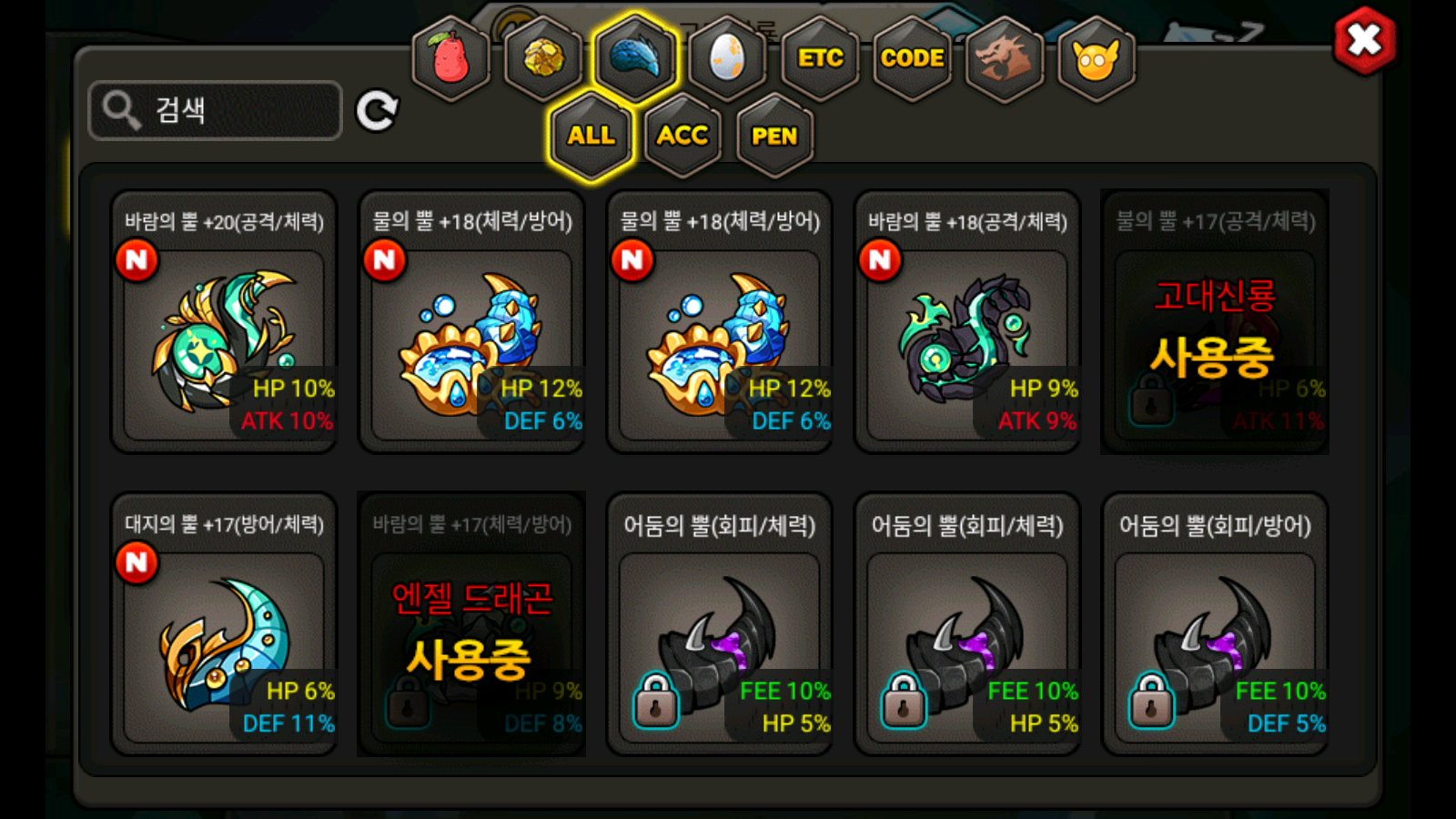Open the spotted egg category
This screenshot has width=1456, height=819.
coord(727,59)
